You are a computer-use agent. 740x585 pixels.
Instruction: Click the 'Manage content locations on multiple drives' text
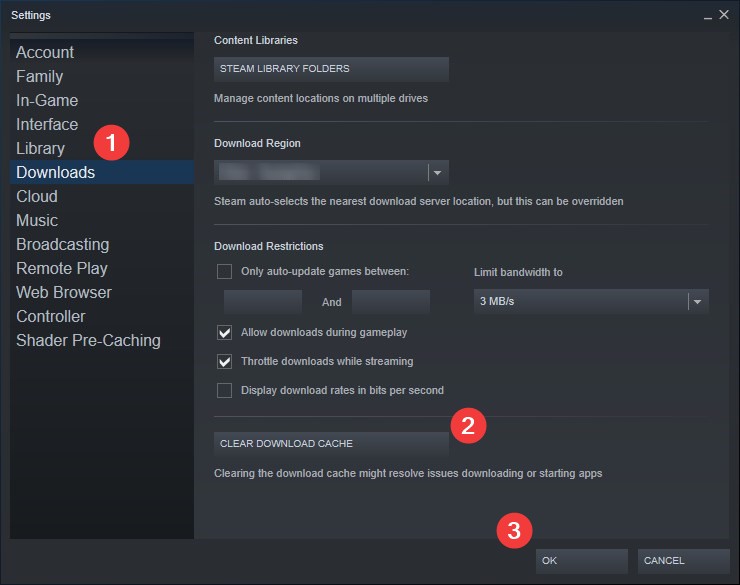[321, 98]
